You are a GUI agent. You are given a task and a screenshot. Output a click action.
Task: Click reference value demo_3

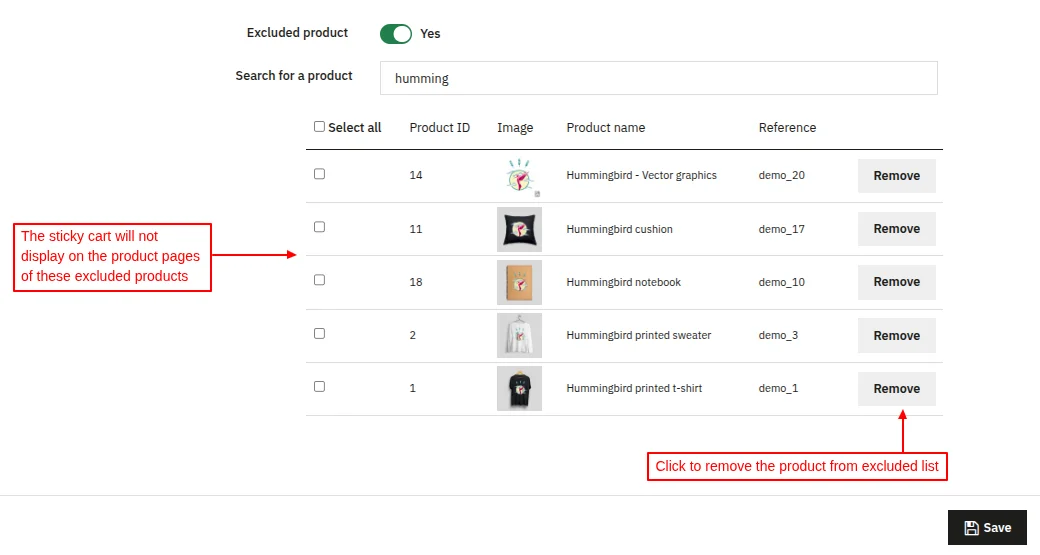pyautogui.click(x=779, y=336)
